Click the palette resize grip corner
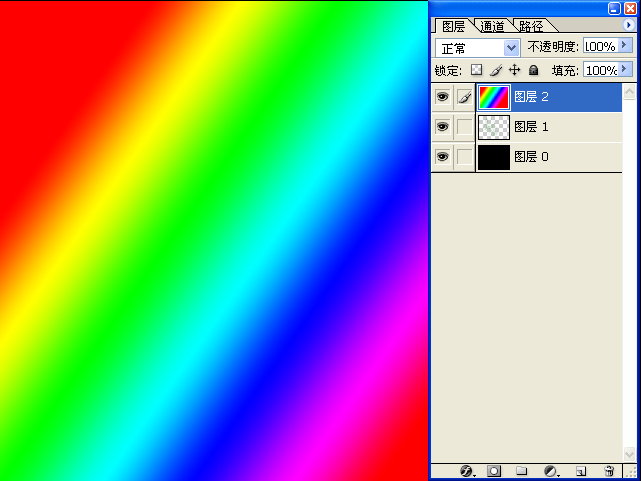Viewport: 641px width, 481px height. 632,472
